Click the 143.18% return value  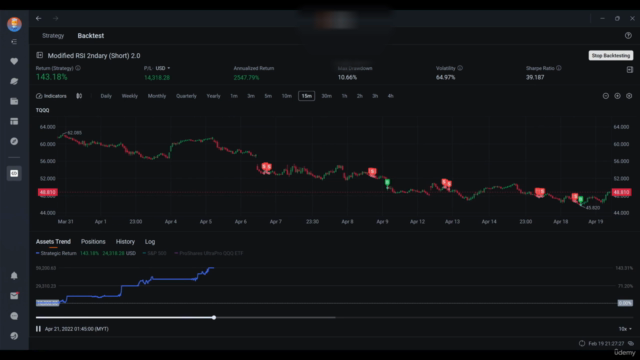click(x=52, y=77)
